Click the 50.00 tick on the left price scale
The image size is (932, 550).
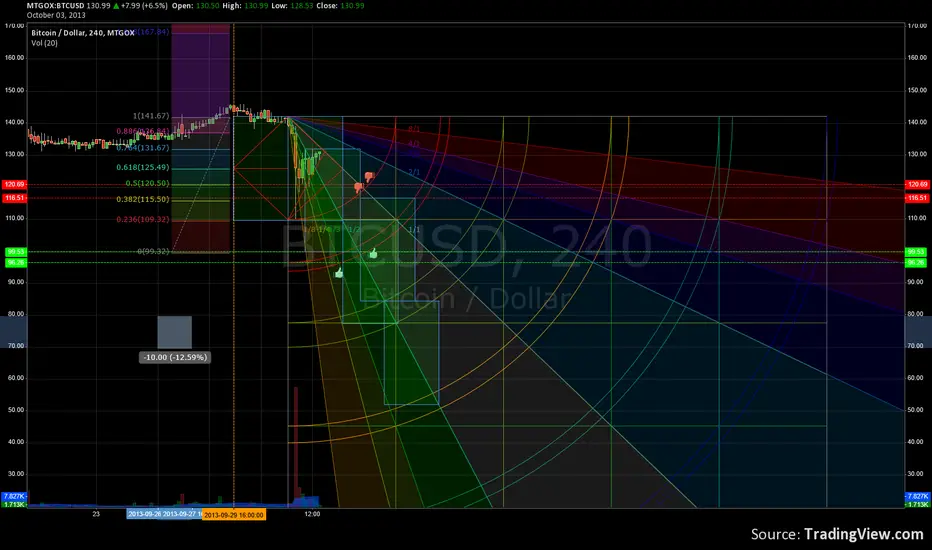pos(15,410)
